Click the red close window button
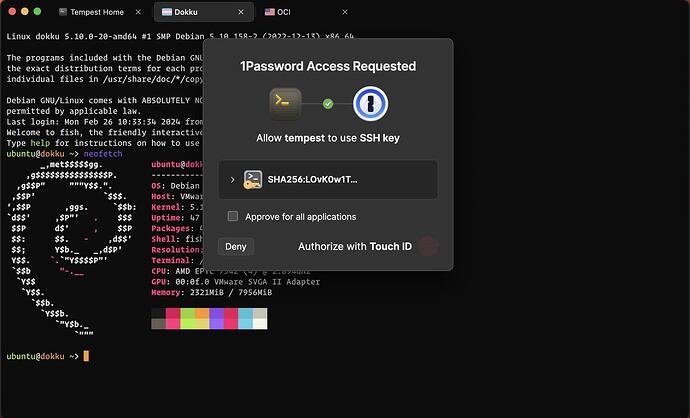Image resolution: width=690 pixels, height=418 pixels. 12,11
